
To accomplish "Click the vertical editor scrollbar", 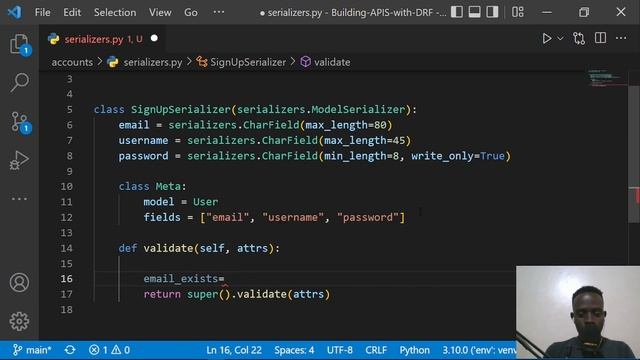I will [x=634, y=154].
